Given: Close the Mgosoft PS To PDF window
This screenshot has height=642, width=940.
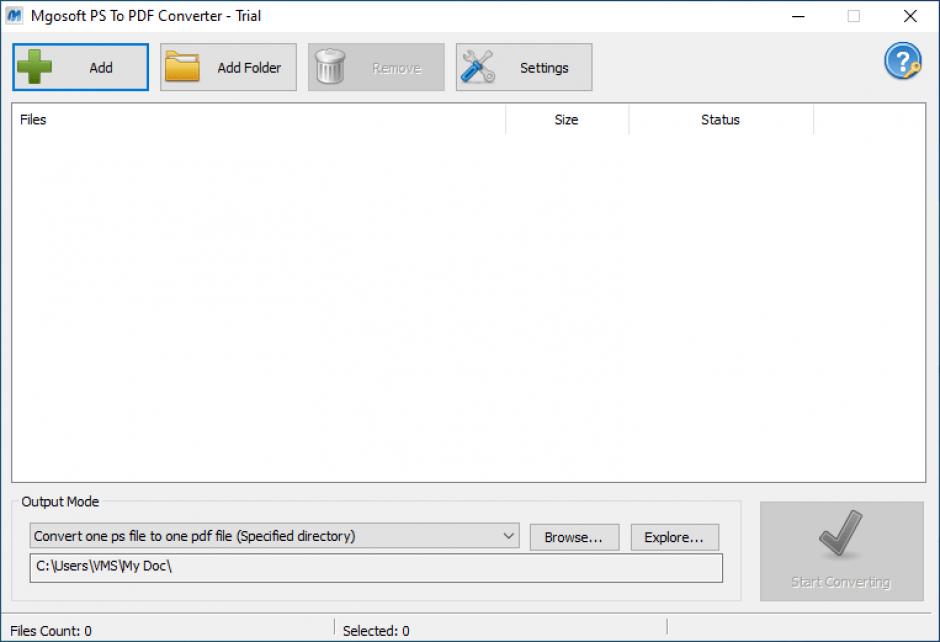Looking at the screenshot, I should [x=910, y=16].
